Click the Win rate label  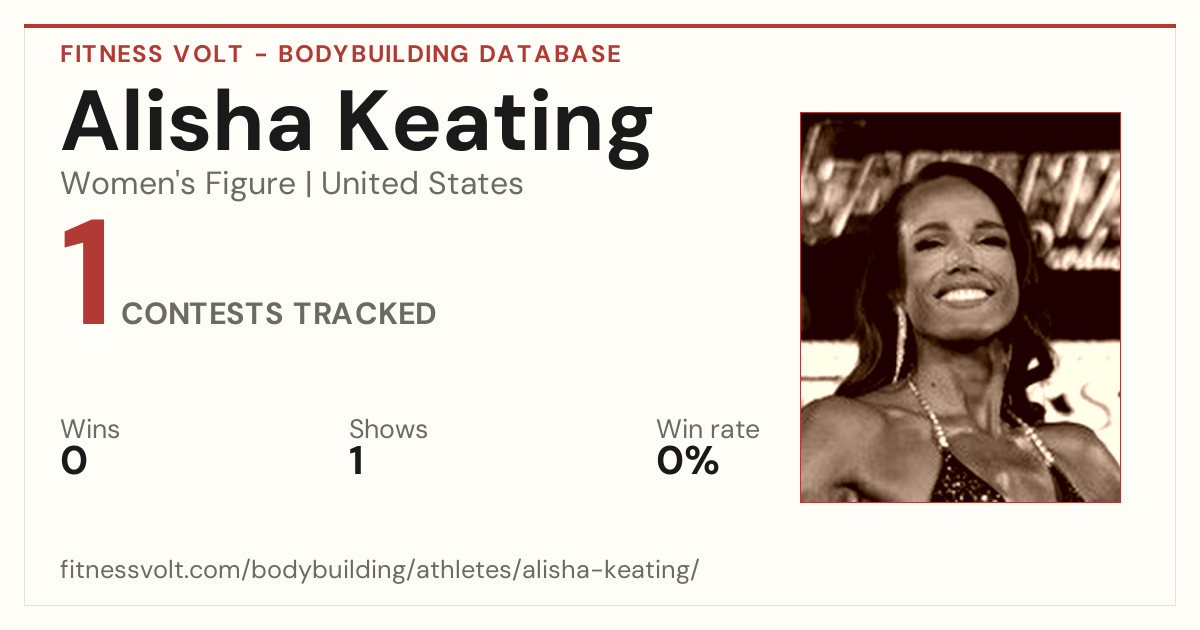[x=708, y=429]
